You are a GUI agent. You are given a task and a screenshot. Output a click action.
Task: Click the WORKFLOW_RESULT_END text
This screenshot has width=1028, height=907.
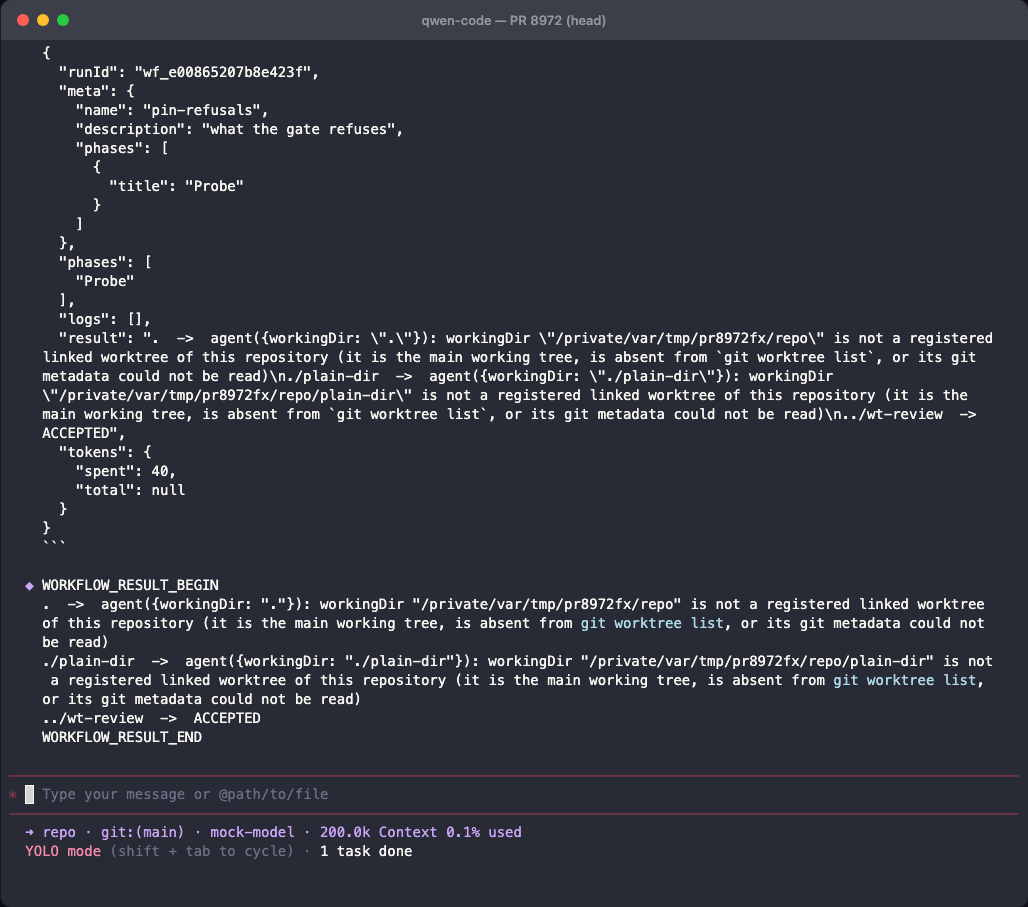coord(122,737)
